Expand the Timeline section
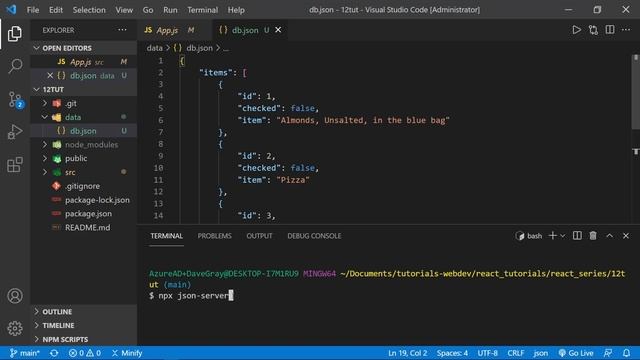Image resolution: width=640 pixels, height=360 pixels. tap(84, 325)
